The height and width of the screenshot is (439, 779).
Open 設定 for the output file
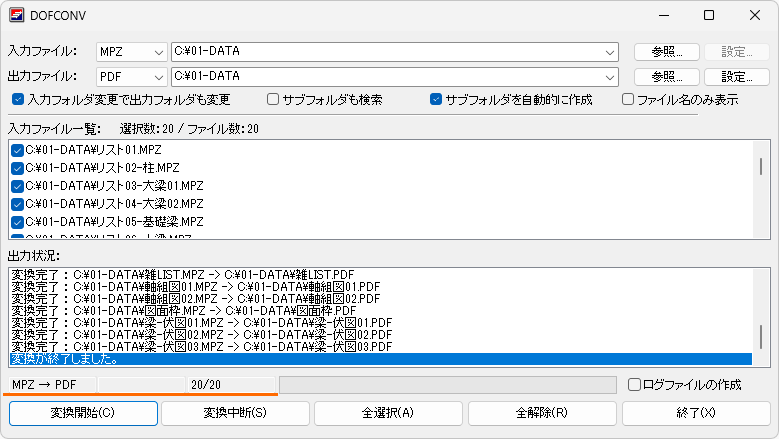(x=737, y=76)
